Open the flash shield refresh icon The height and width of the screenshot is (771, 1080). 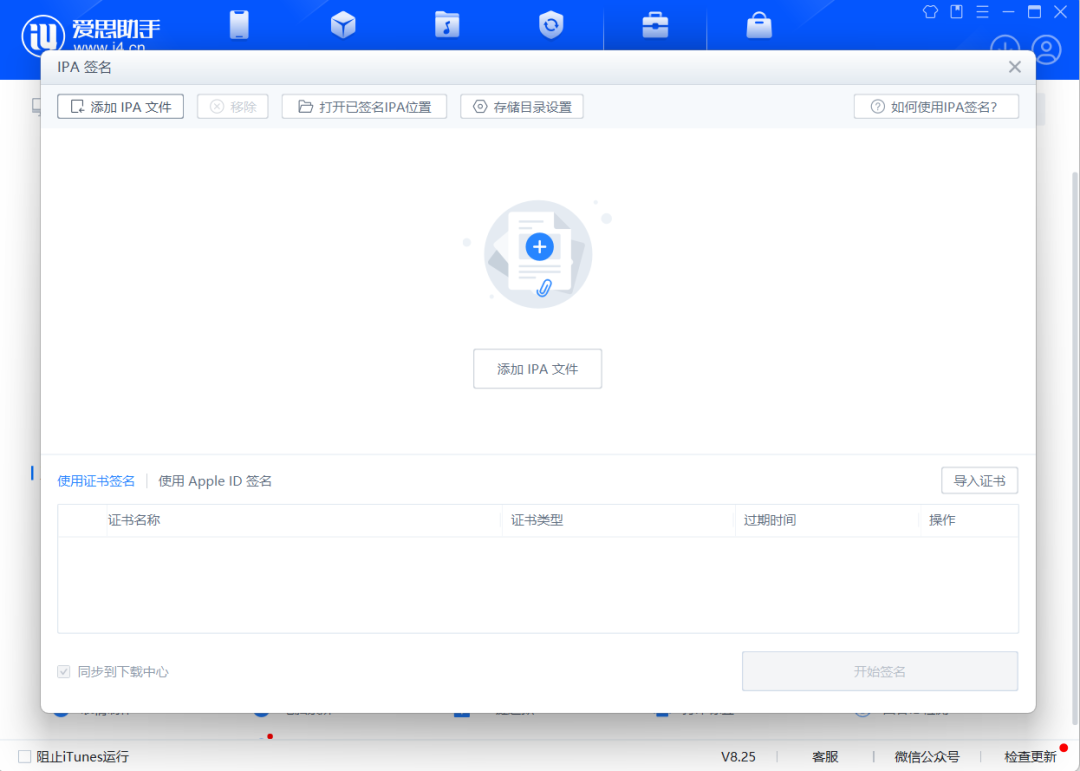(551, 25)
